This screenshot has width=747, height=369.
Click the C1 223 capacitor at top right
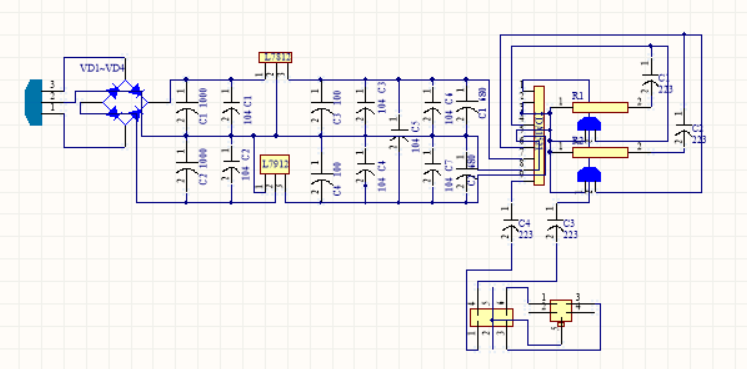(650, 81)
